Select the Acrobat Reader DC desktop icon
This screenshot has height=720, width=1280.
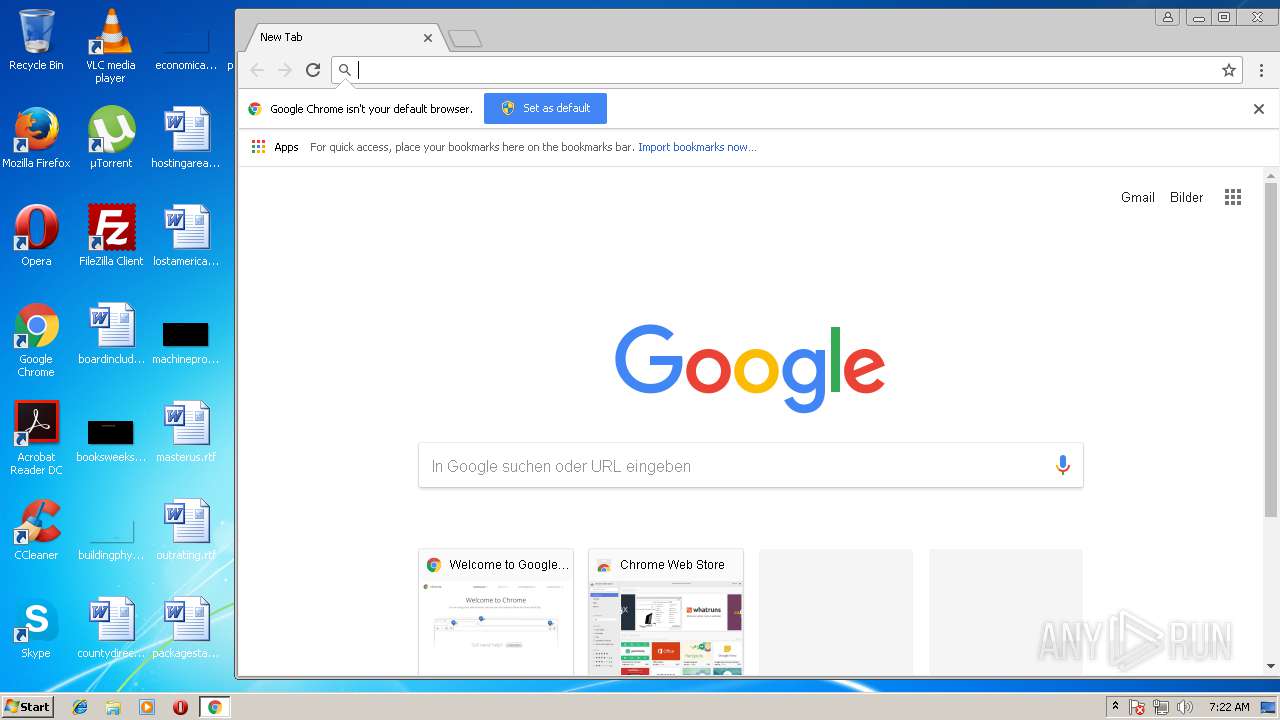click(36, 438)
